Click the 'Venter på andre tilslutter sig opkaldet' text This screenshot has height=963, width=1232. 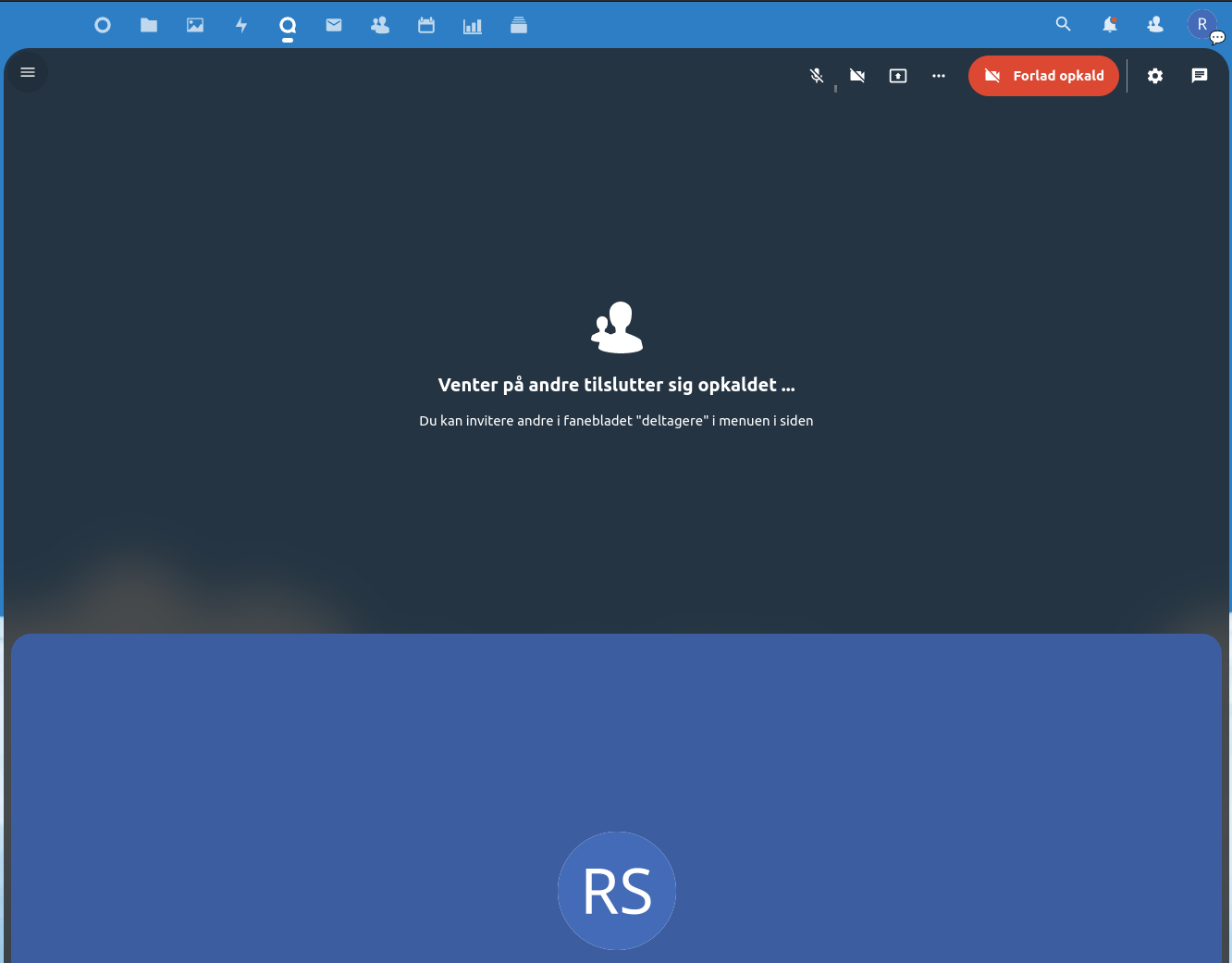click(x=616, y=385)
